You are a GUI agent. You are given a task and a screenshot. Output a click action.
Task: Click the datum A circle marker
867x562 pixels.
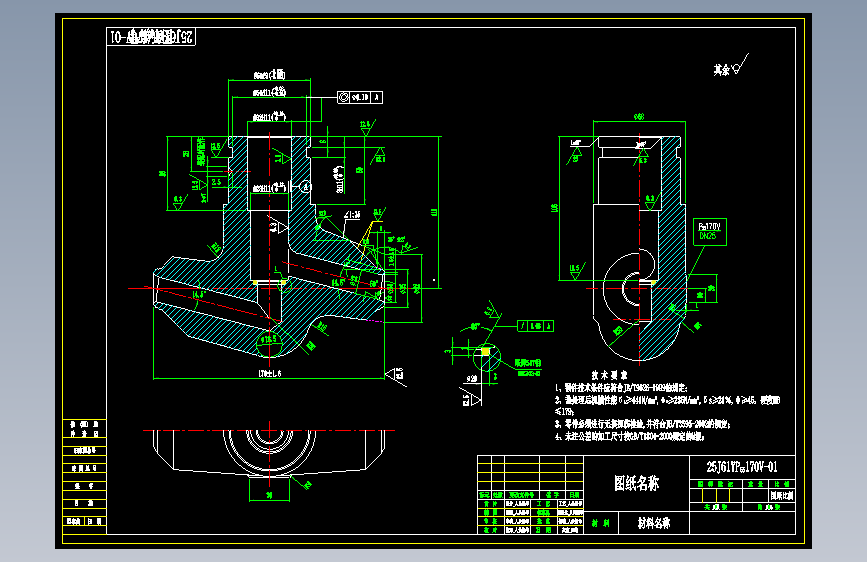click(x=305, y=187)
